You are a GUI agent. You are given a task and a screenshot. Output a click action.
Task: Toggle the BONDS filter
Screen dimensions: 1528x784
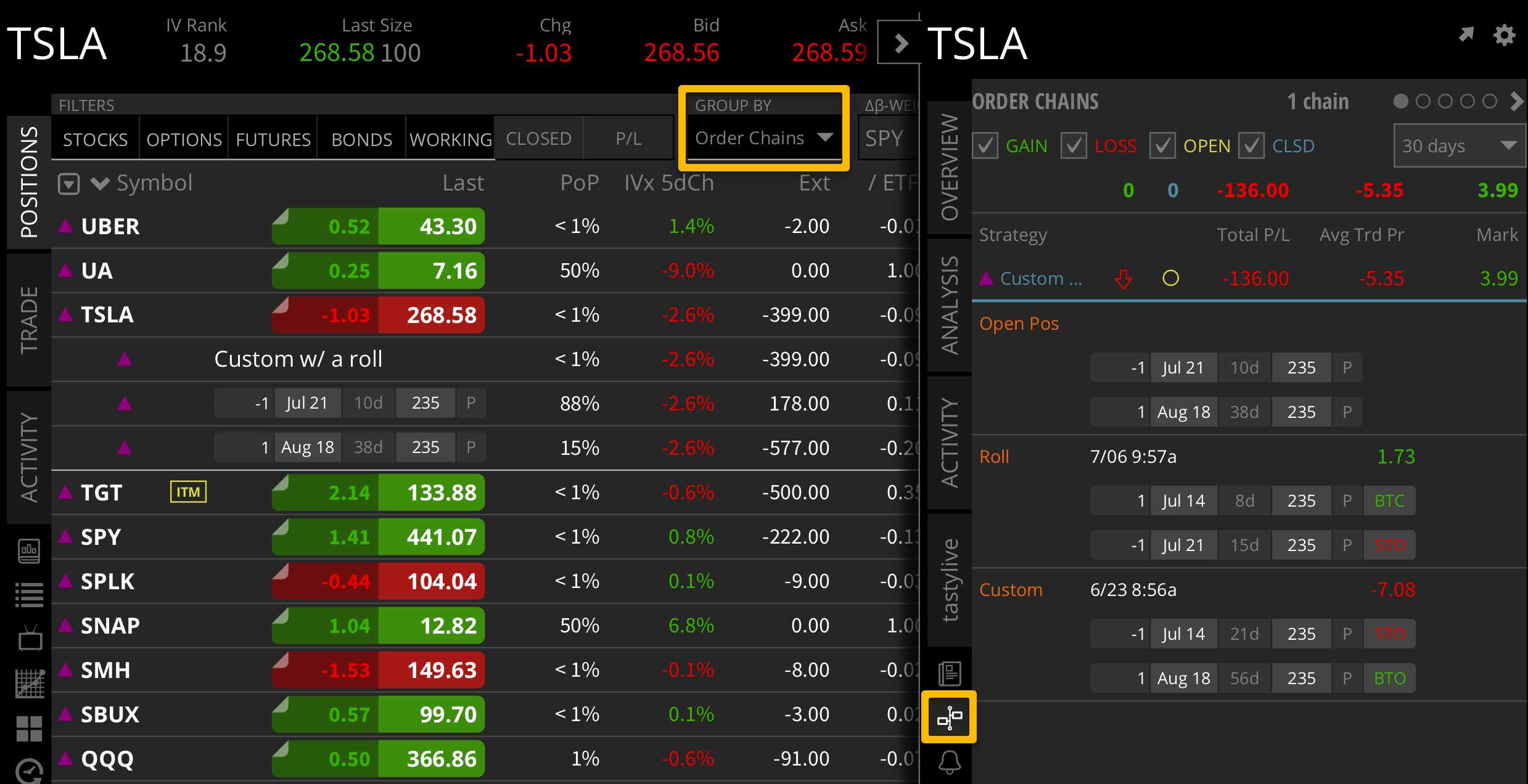[361, 139]
